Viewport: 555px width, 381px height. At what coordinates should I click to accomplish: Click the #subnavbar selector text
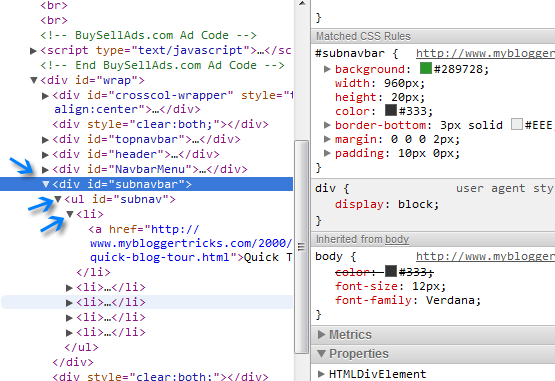(x=350, y=53)
